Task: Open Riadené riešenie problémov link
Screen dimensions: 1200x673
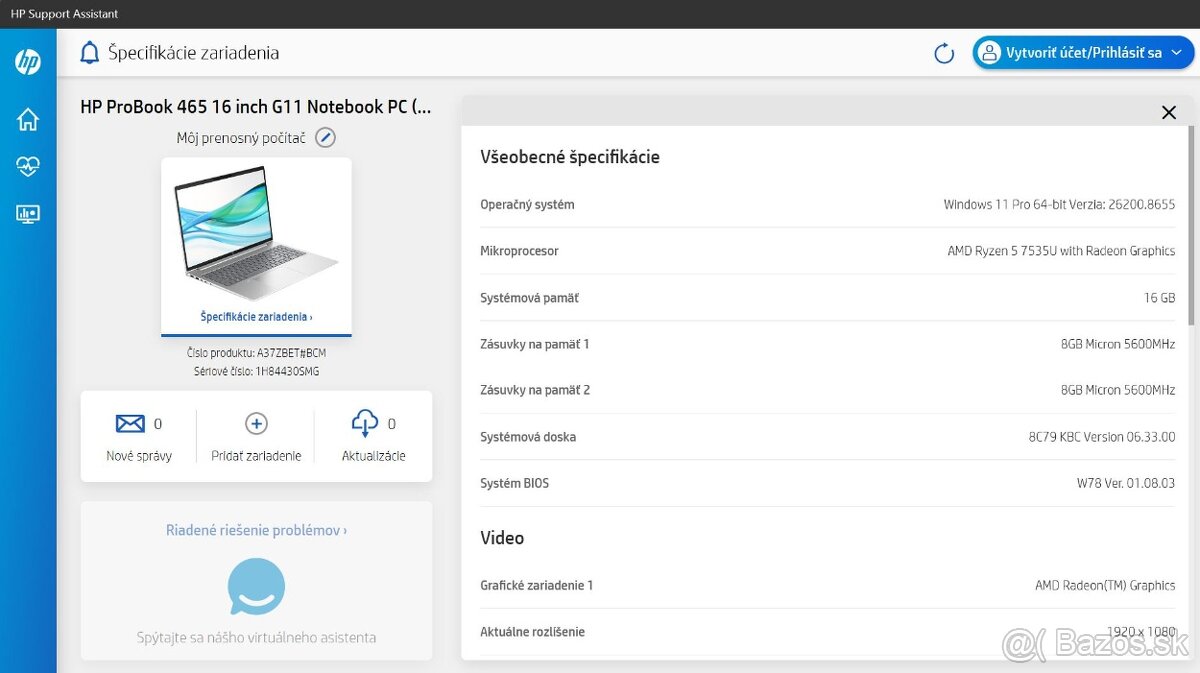Action: (256, 531)
